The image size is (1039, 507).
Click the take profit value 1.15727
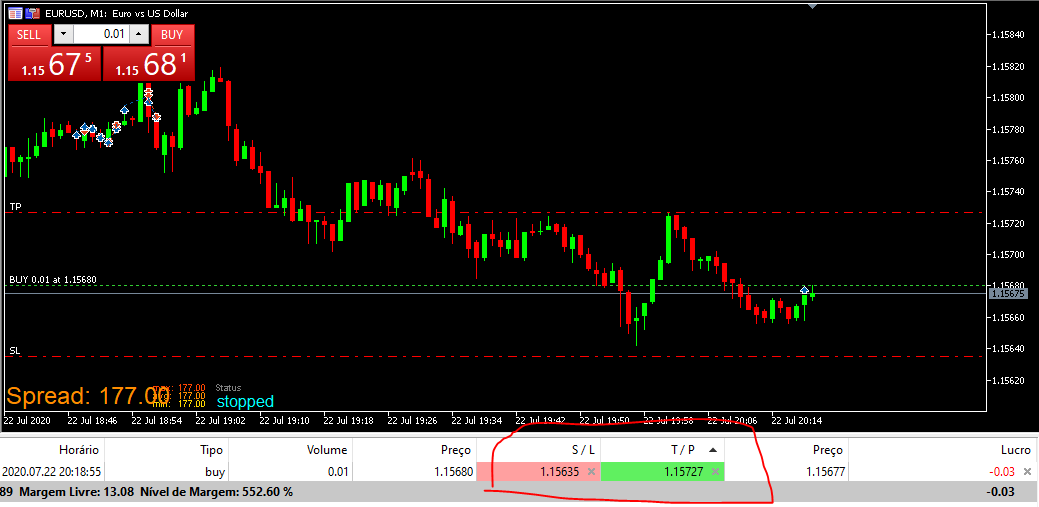coord(684,472)
